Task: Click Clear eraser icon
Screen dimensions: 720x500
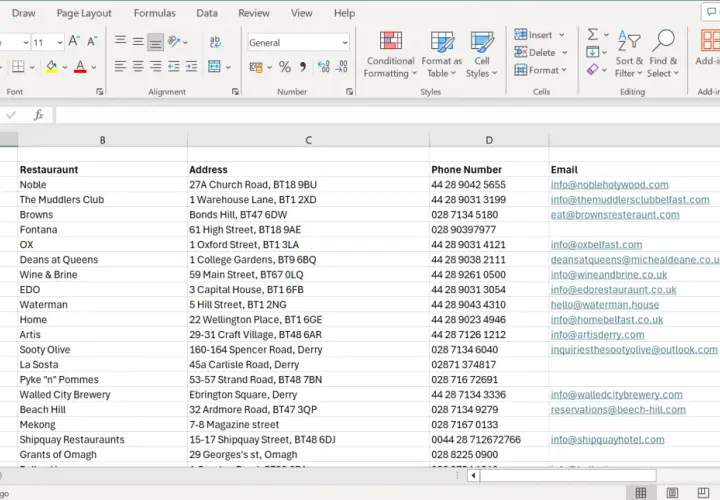Action: pyautogui.click(x=592, y=70)
